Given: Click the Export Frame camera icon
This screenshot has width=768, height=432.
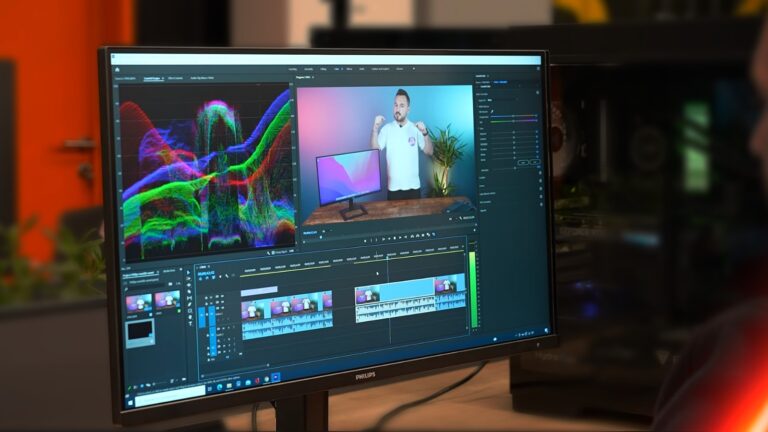Looking at the screenshot, I should click(423, 235).
